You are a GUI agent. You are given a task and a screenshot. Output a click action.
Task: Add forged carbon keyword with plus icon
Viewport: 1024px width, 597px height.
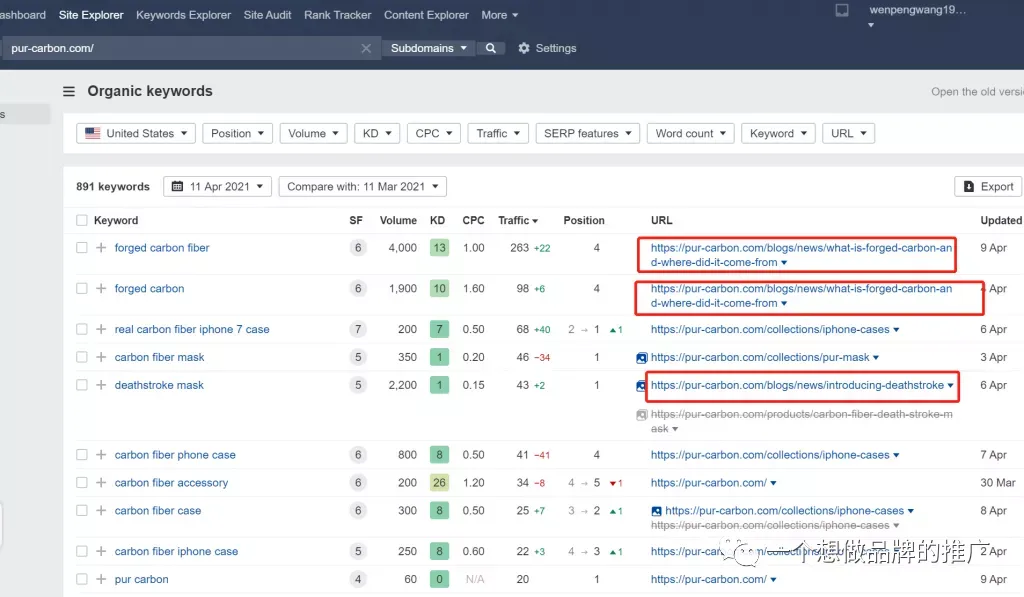pyautogui.click(x=101, y=288)
